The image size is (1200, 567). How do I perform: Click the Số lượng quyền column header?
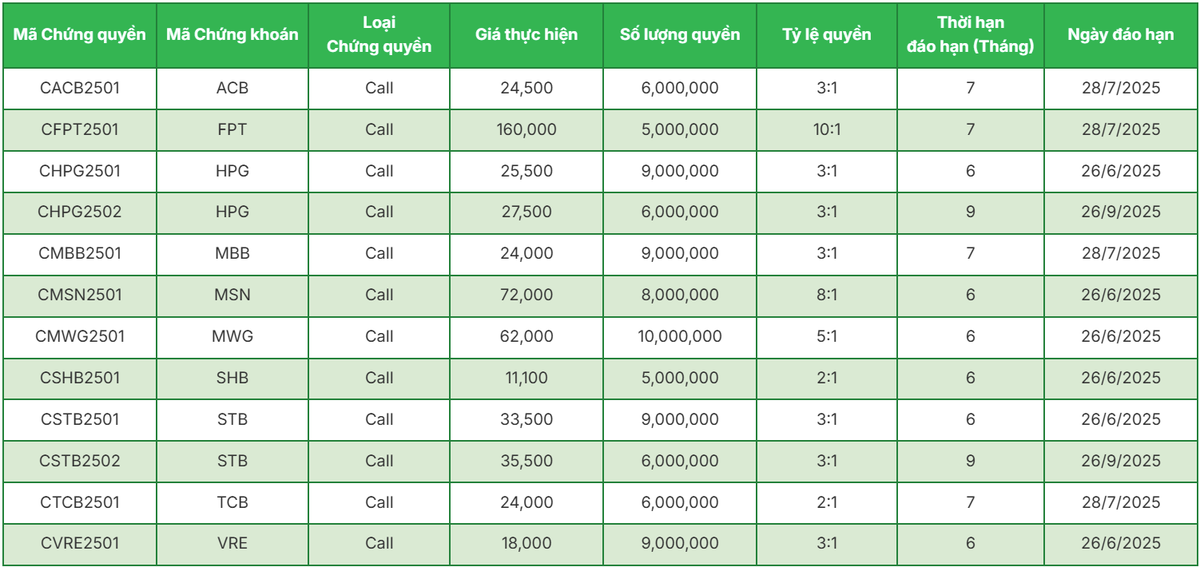(680, 35)
